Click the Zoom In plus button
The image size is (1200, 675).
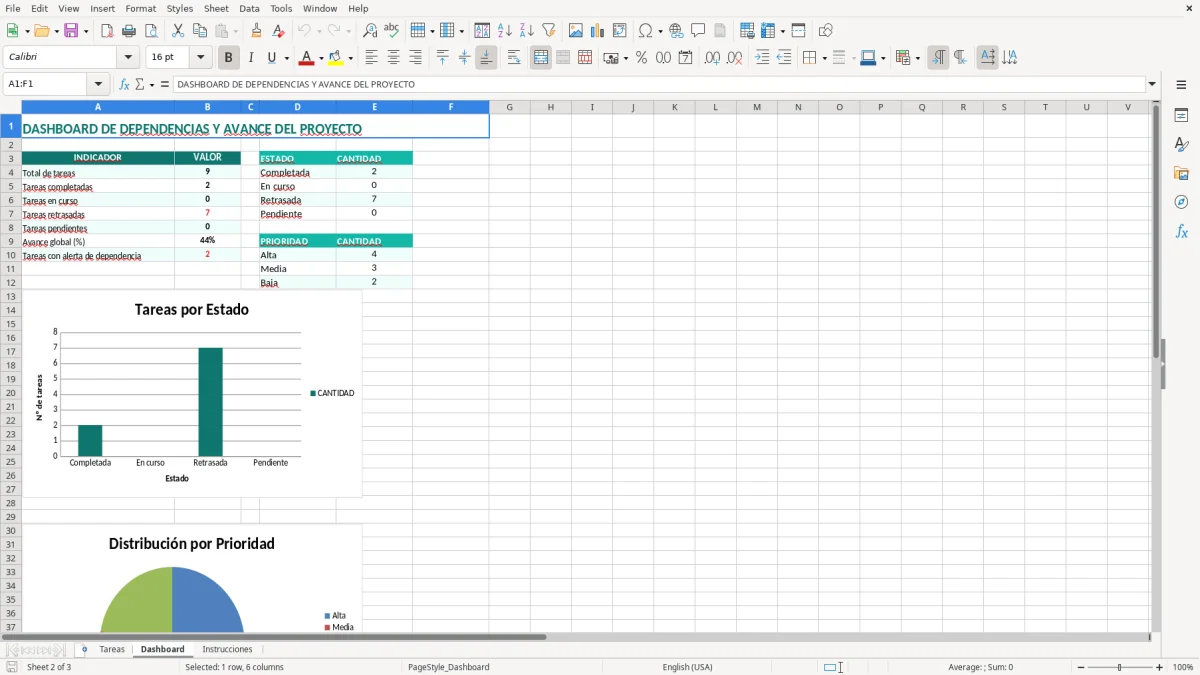[1160, 667]
